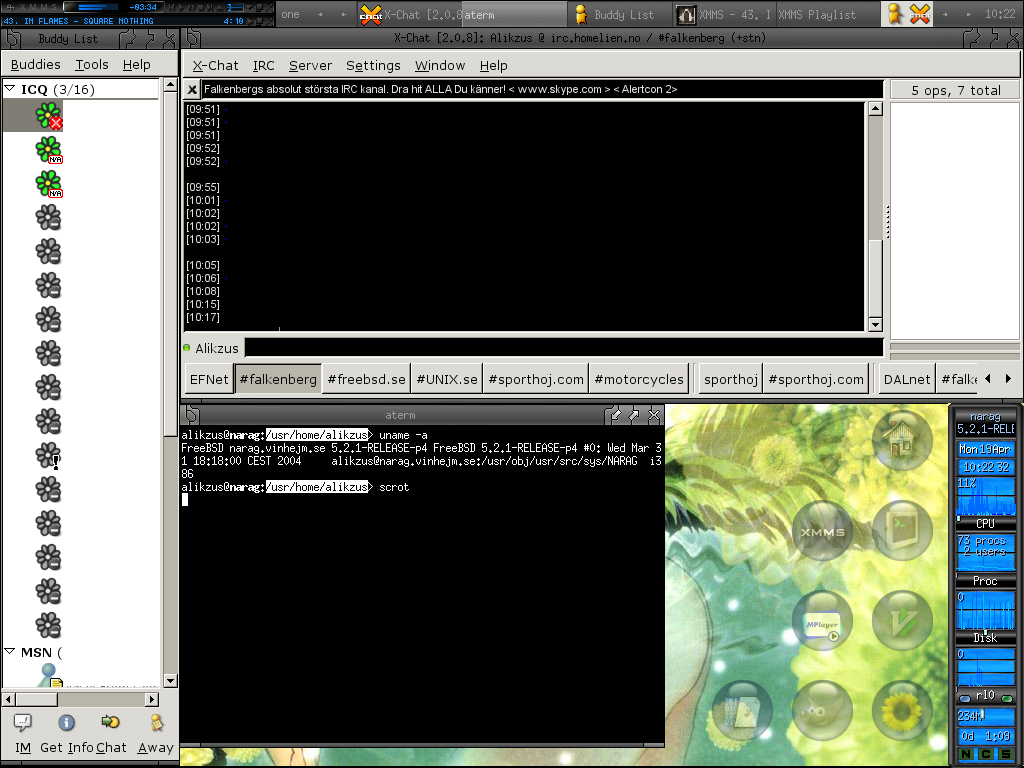
Task: Click the X-Chat message input field
Action: click(x=563, y=348)
